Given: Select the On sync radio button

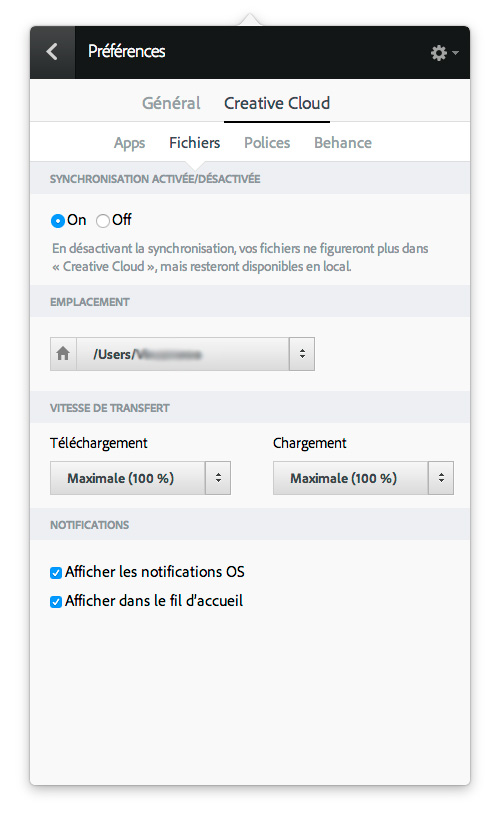Looking at the screenshot, I should coord(57,221).
